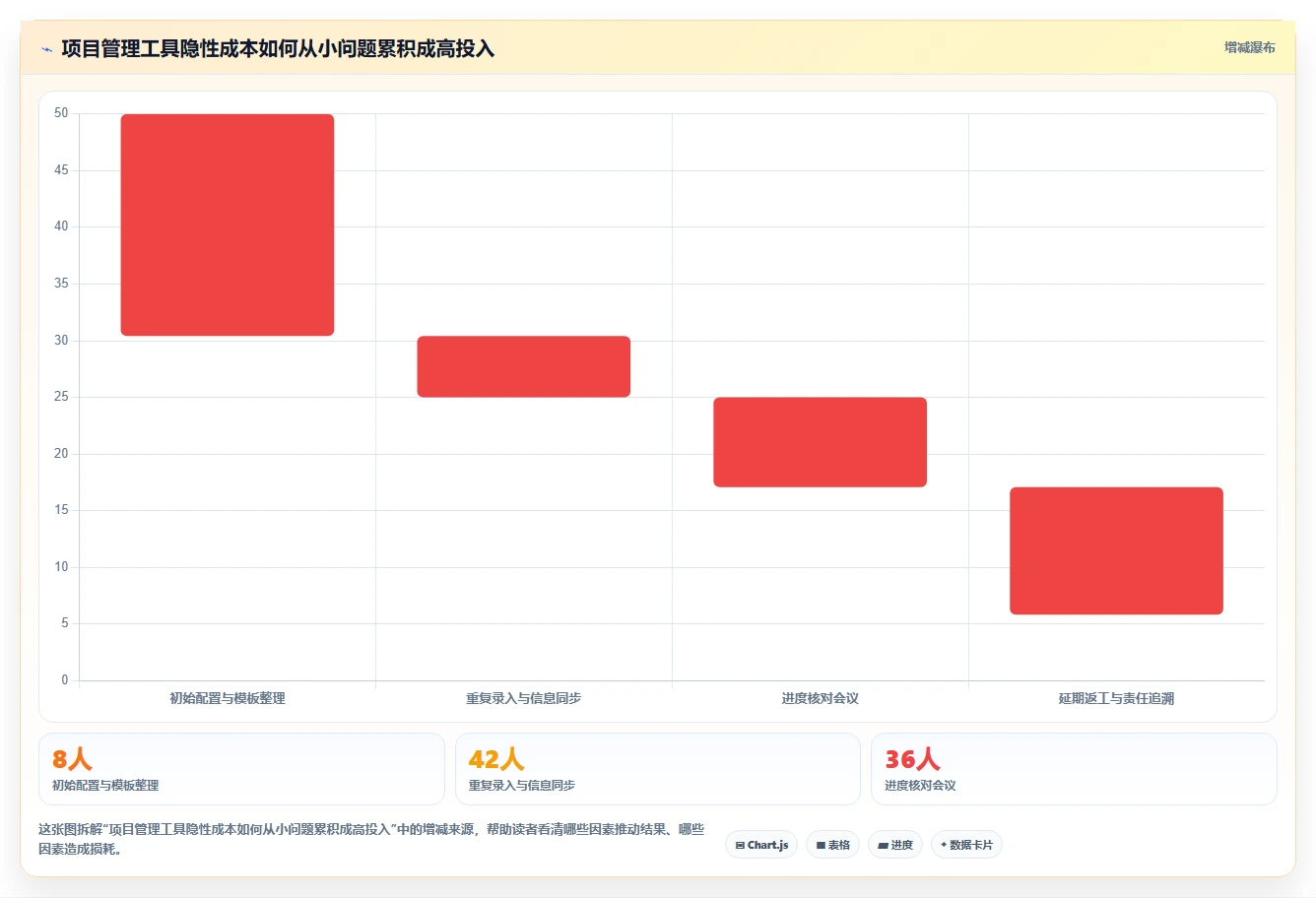Image resolution: width=1316 pixels, height=898 pixels.
Task: Click y-axis value 50
Action: [61, 113]
